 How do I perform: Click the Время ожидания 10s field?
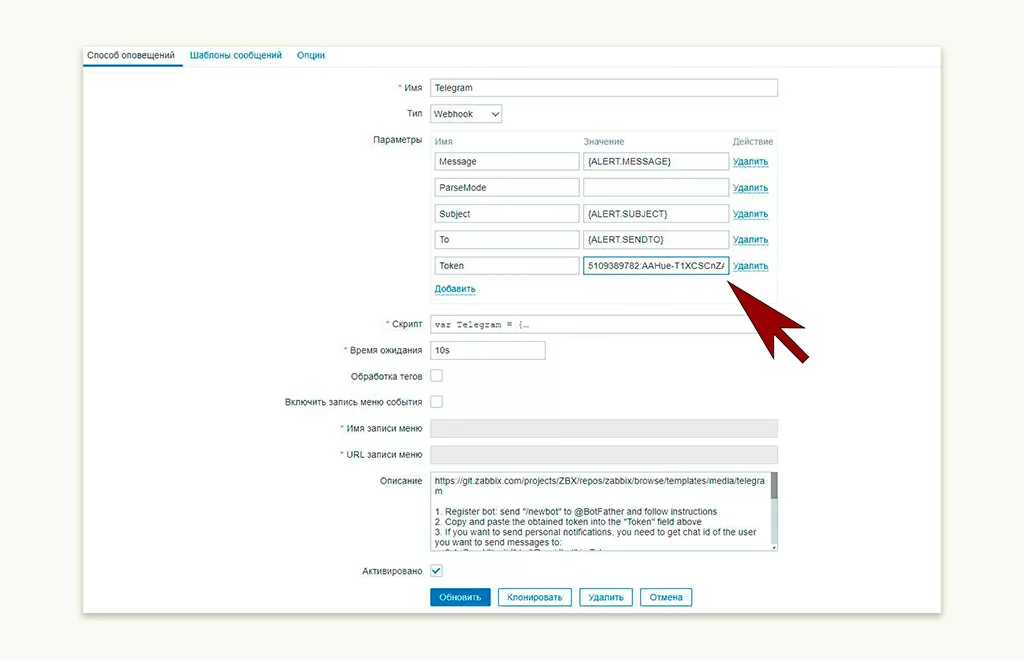click(x=487, y=350)
